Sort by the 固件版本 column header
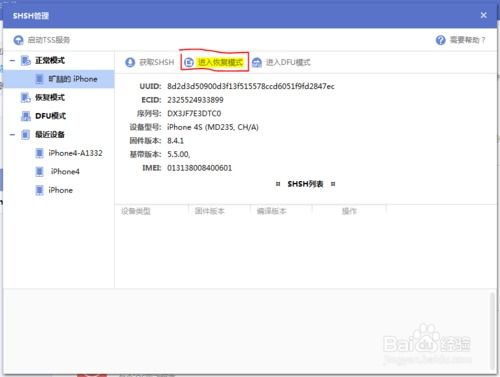The width and height of the screenshot is (500, 377). [209, 211]
